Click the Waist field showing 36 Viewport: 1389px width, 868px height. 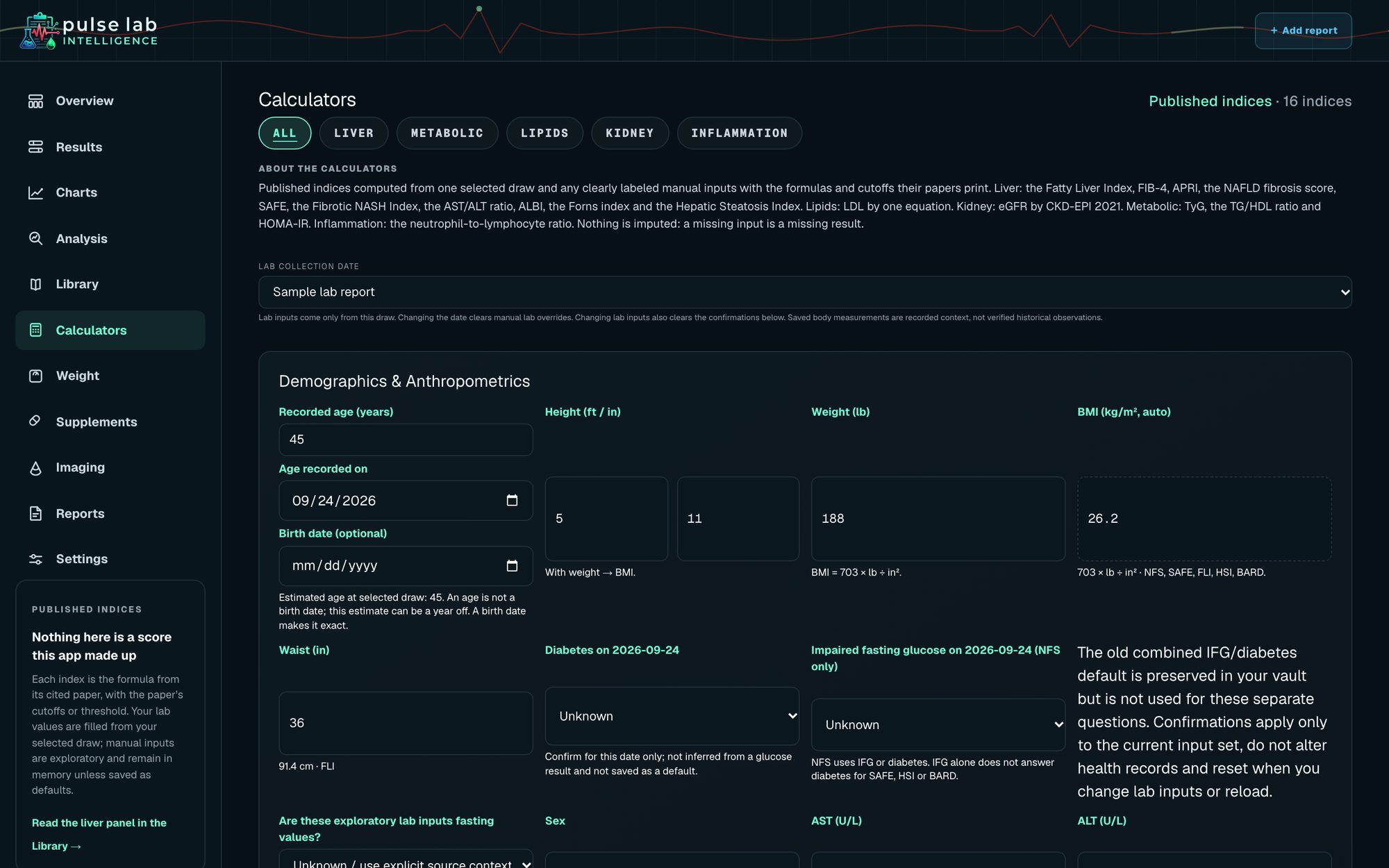click(406, 723)
